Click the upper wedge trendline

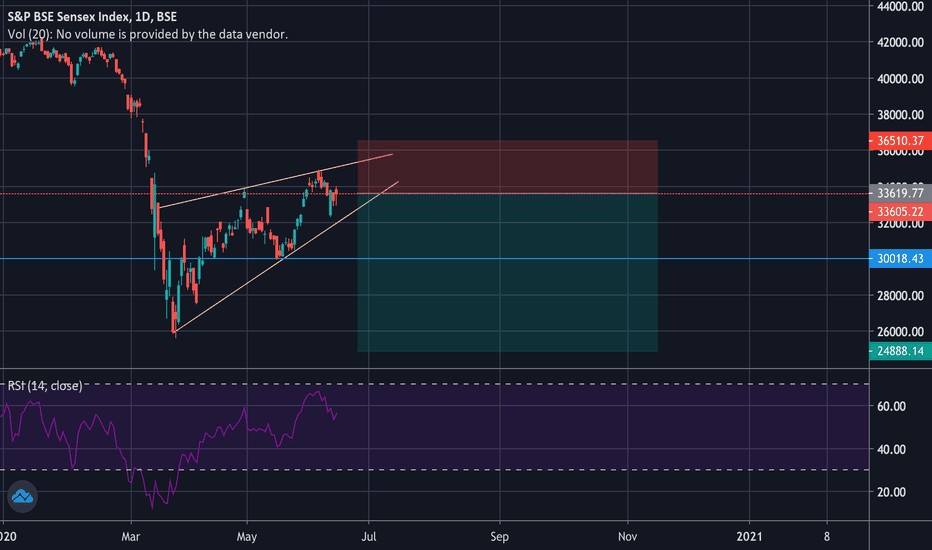[x=276, y=181]
